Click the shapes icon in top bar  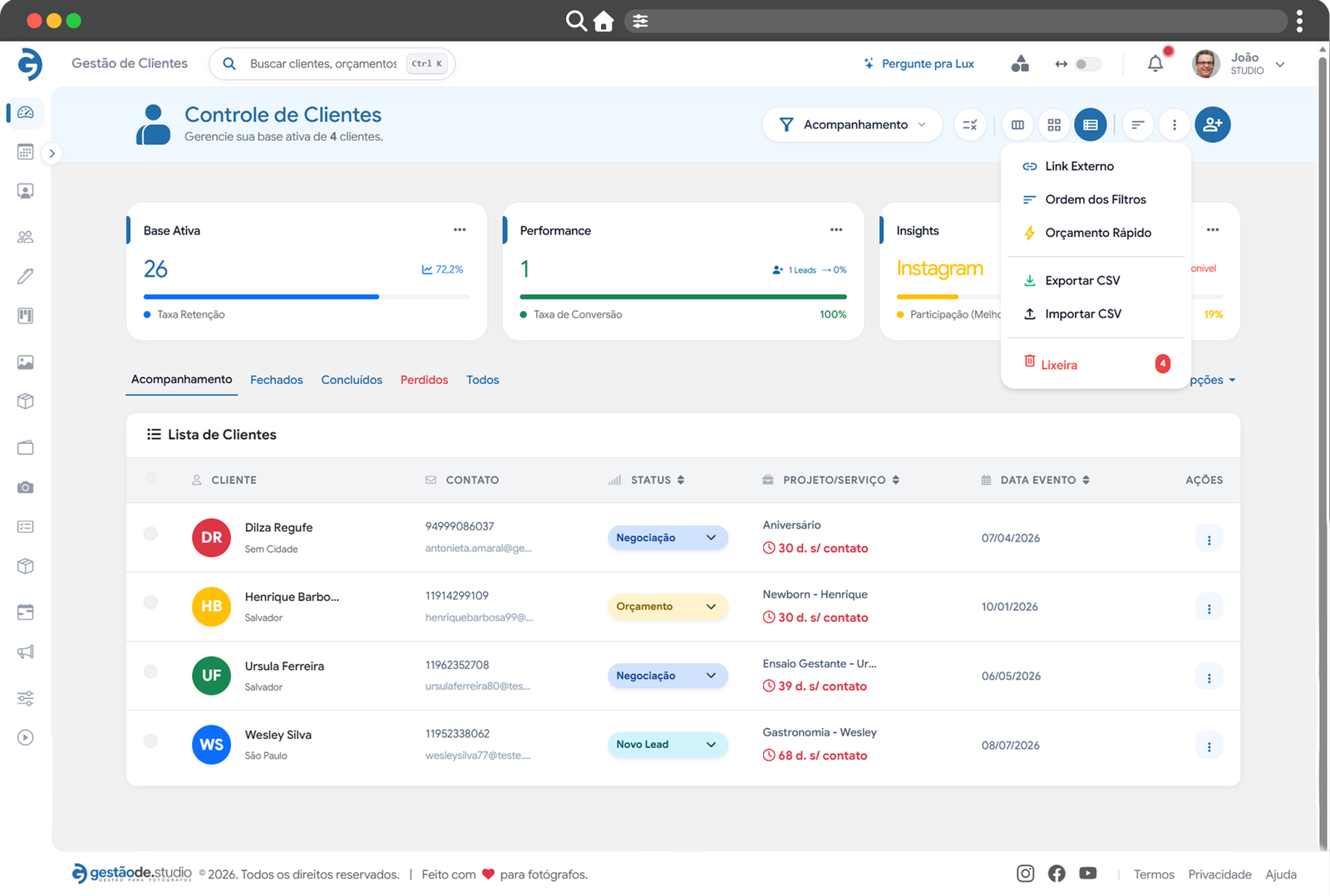[x=1020, y=63]
